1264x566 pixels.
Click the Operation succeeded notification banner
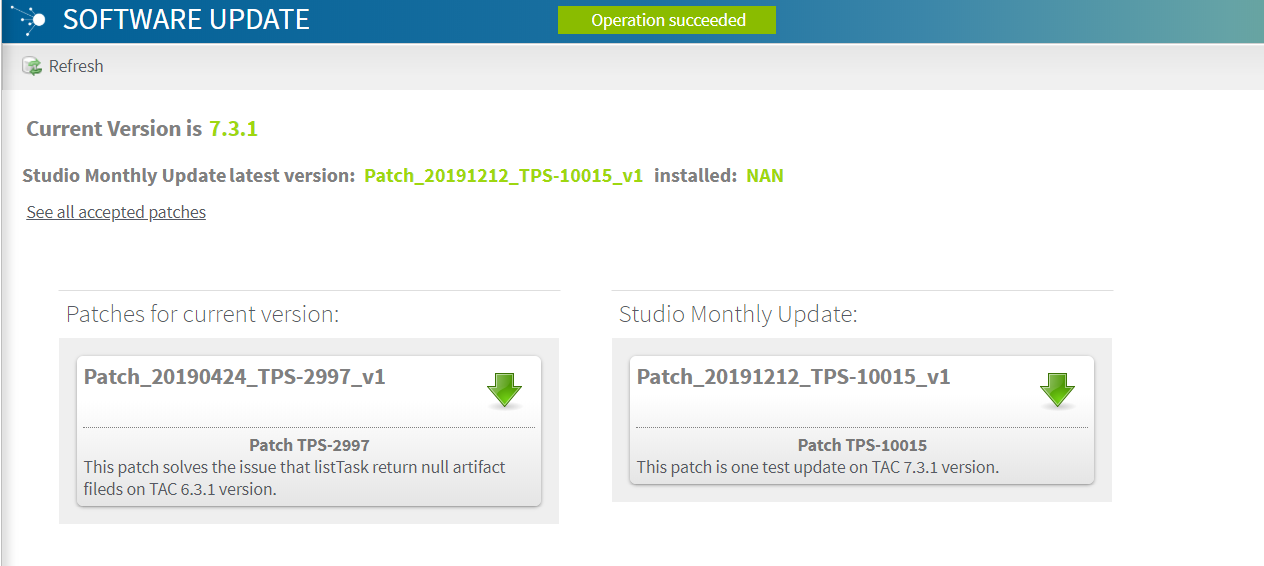(667, 20)
